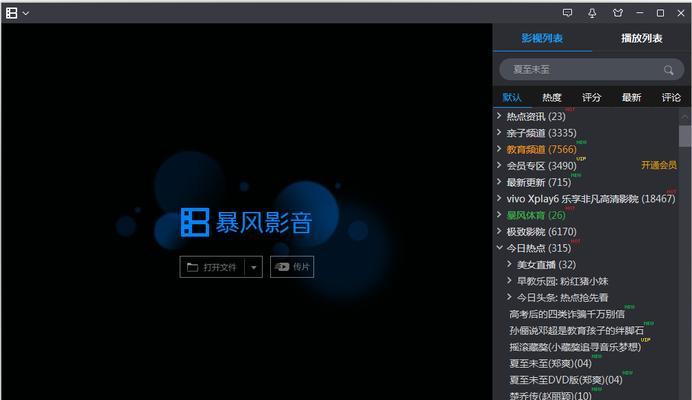Click the scrollbar up arrow
The image size is (692, 400).
pos(685,117)
